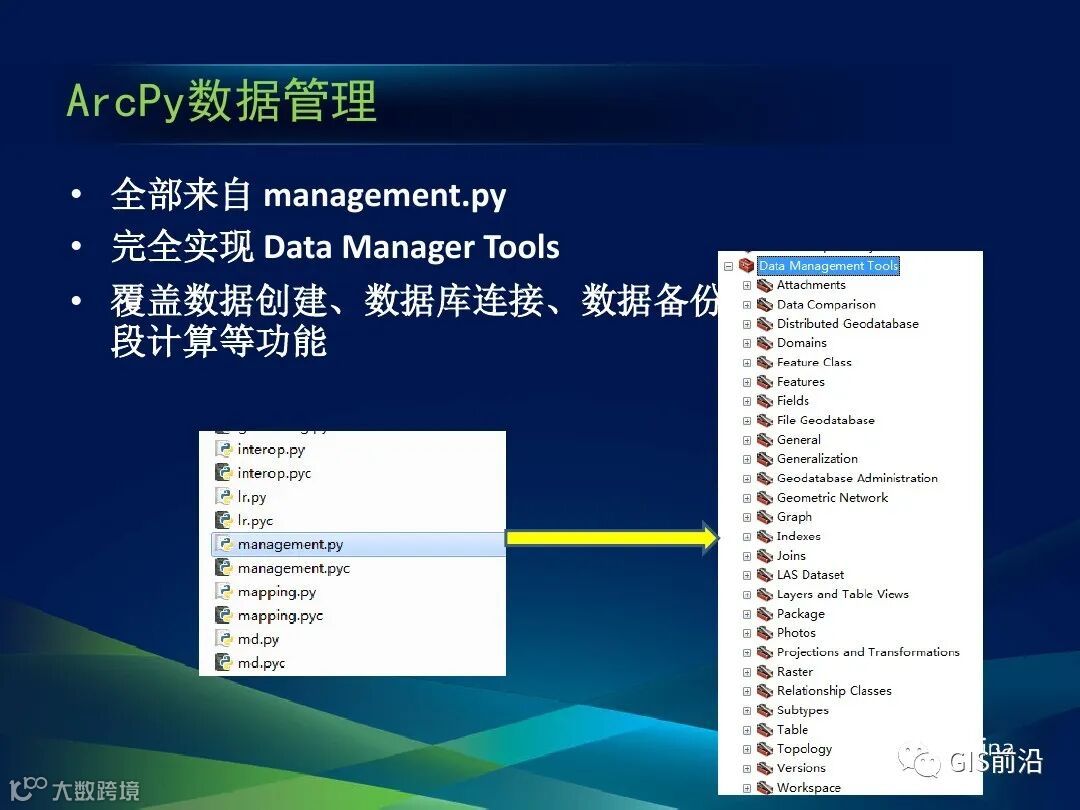This screenshot has height=810, width=1080.
Task: Click the Fields toolset icon
Action: click(x=765, y=401)
